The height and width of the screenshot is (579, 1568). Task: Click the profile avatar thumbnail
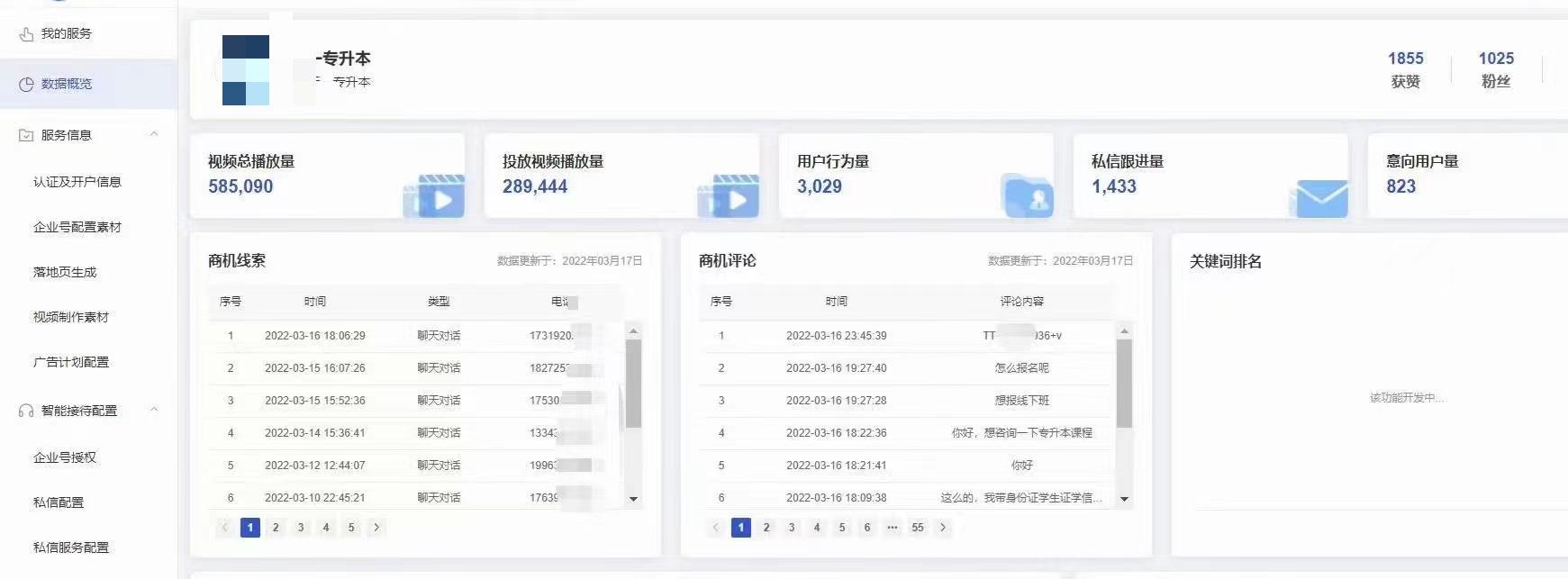pos(246,70)
